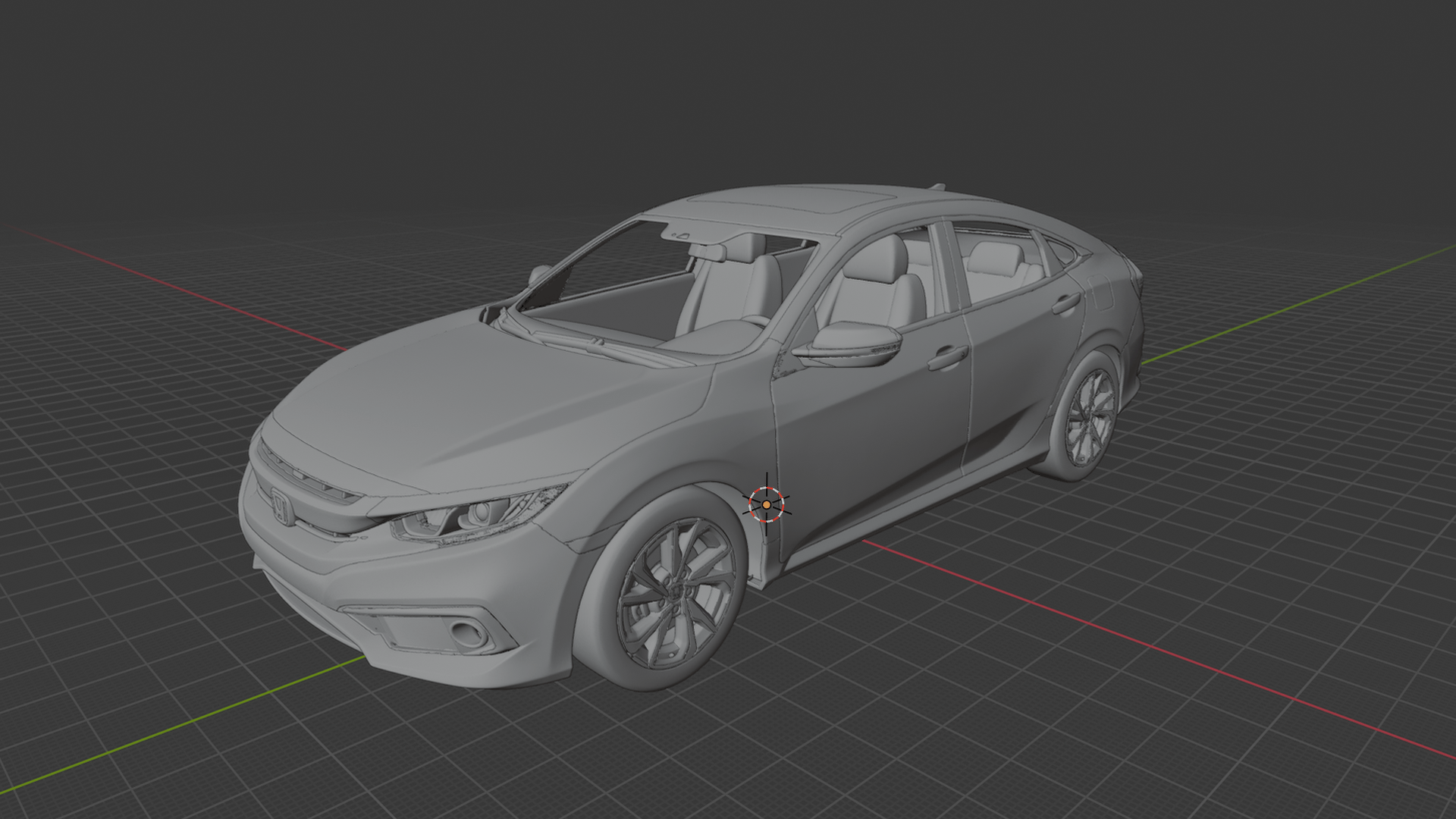Click the rear door handle

(x=1066, y=303)
